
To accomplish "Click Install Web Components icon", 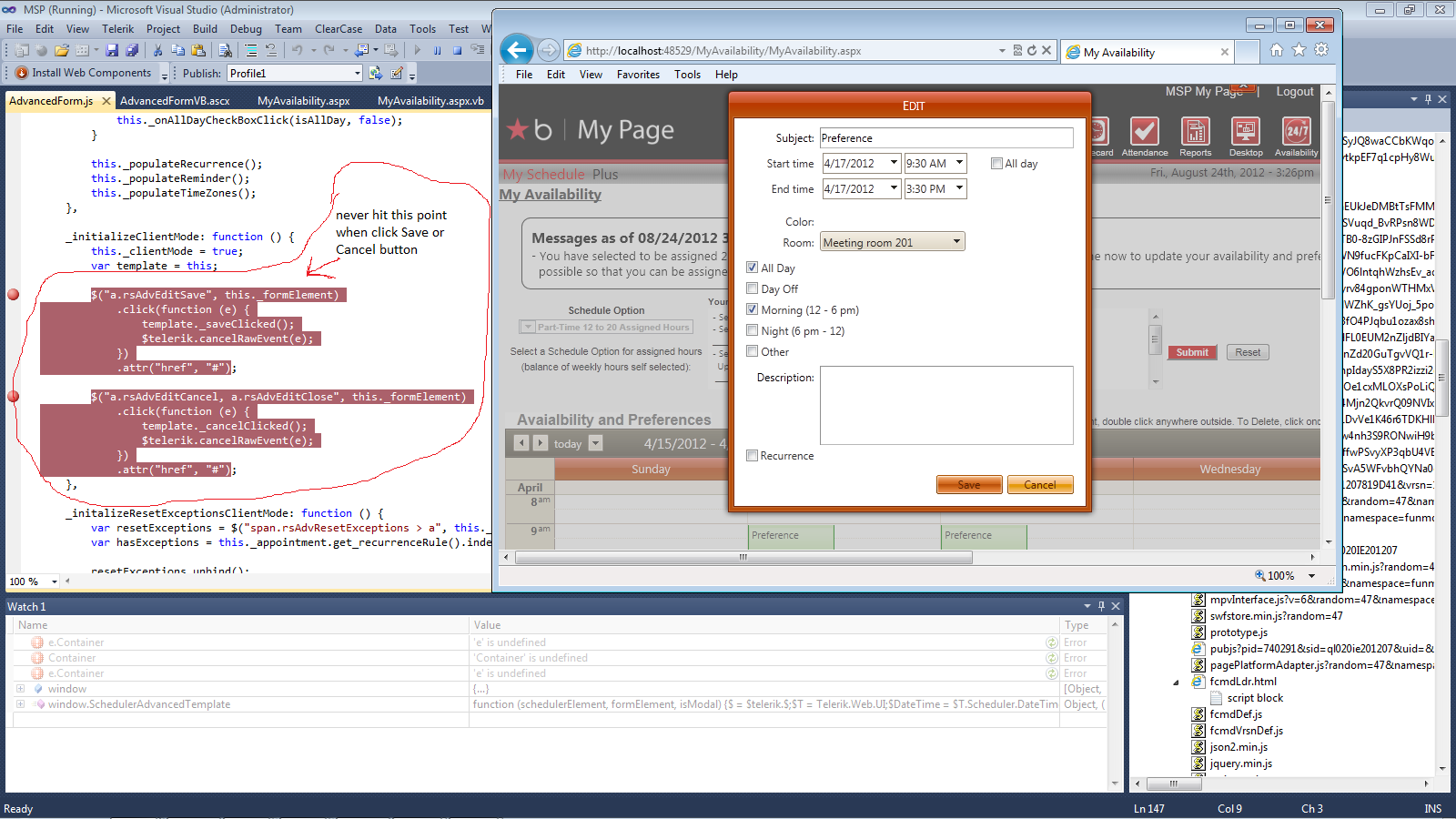I will 22,73.
